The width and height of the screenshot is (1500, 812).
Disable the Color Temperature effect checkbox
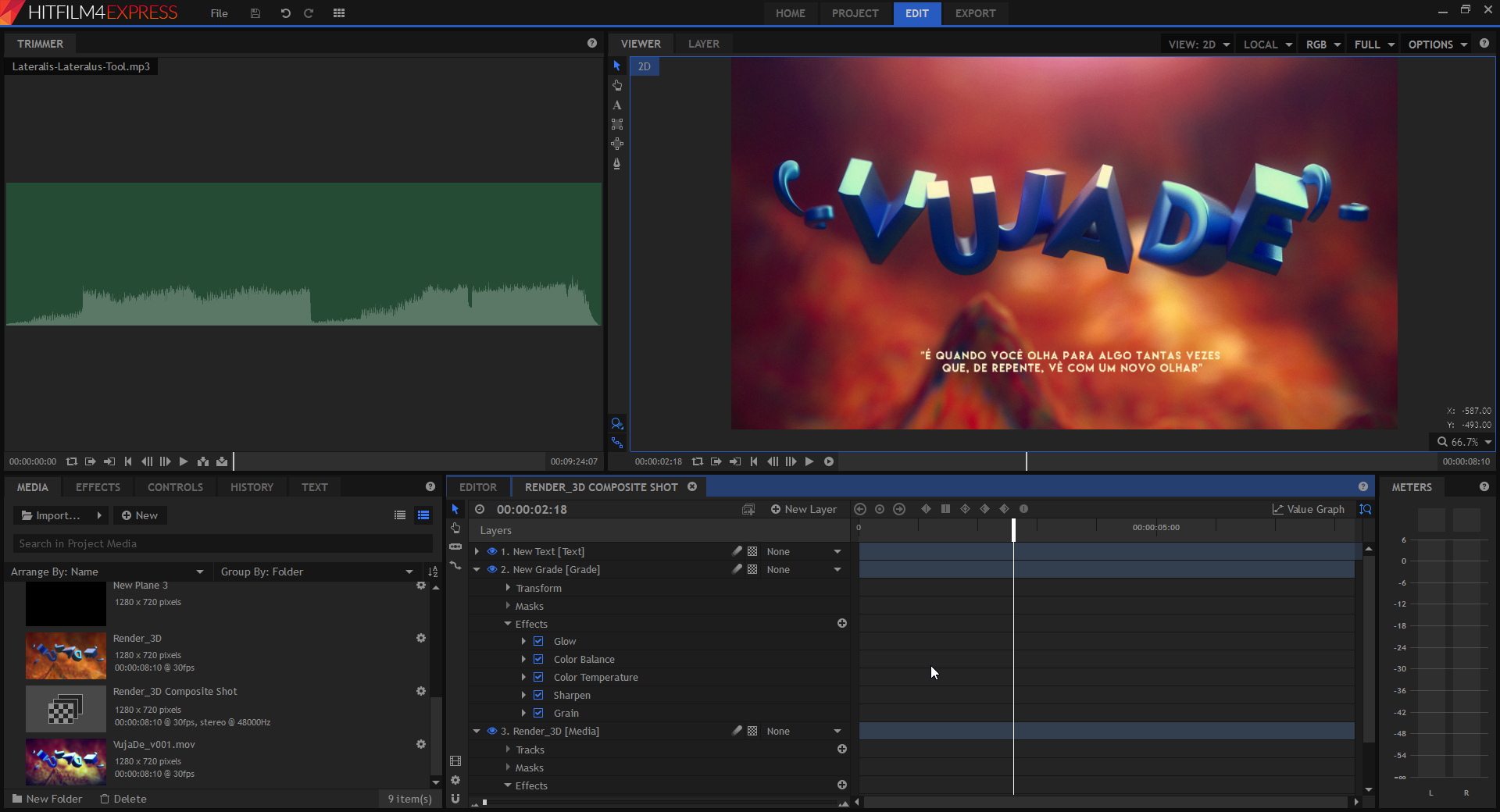coord(538,677)
